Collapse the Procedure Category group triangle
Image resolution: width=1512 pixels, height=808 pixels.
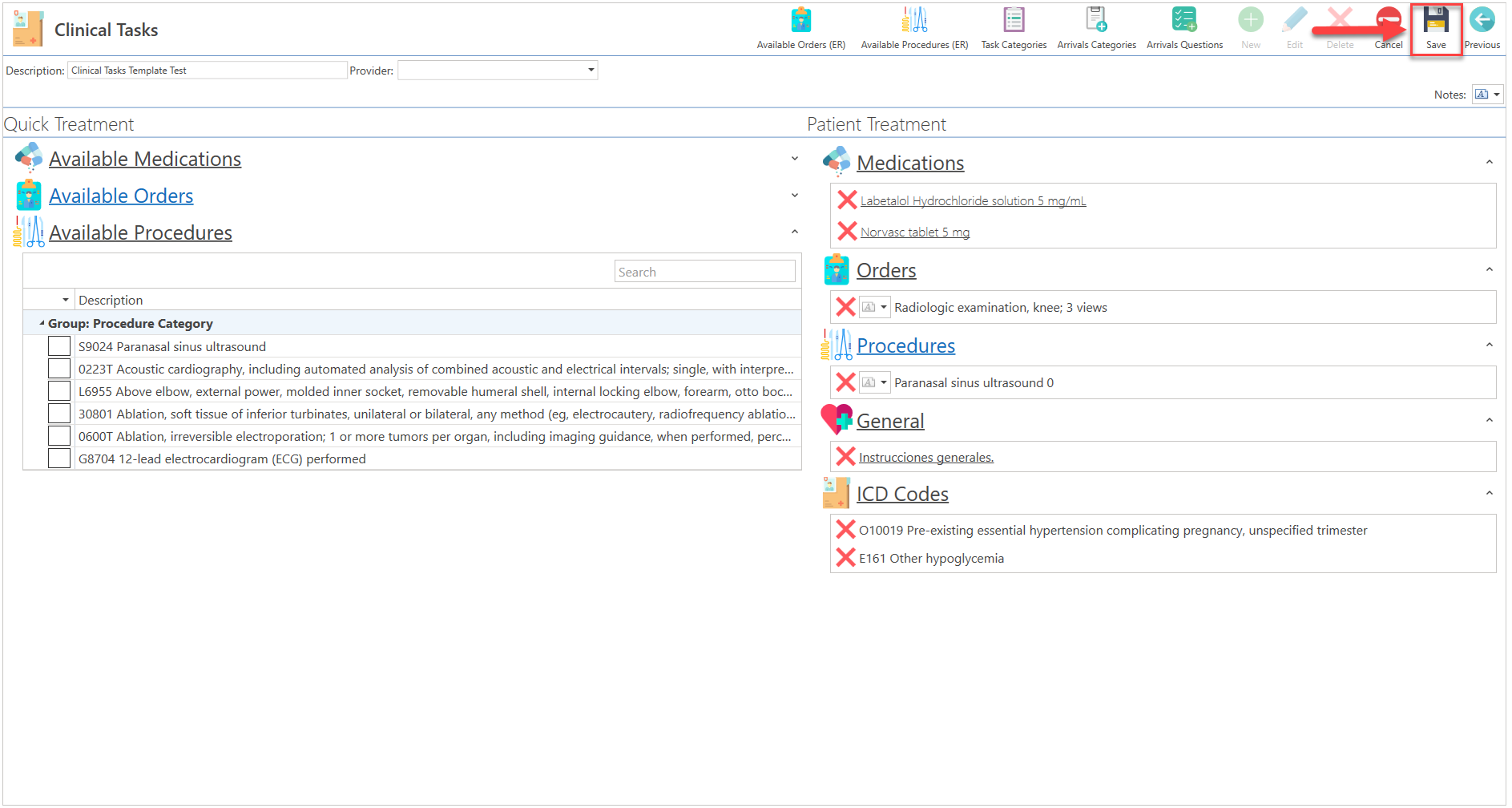point(42,323)
